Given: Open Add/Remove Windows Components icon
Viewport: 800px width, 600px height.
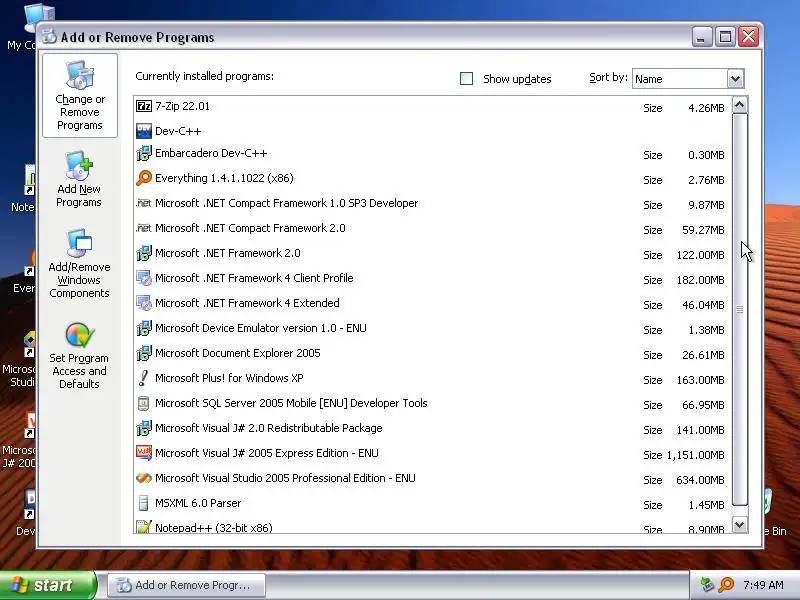Looking at the screenshot, I should tap(79, 243).
